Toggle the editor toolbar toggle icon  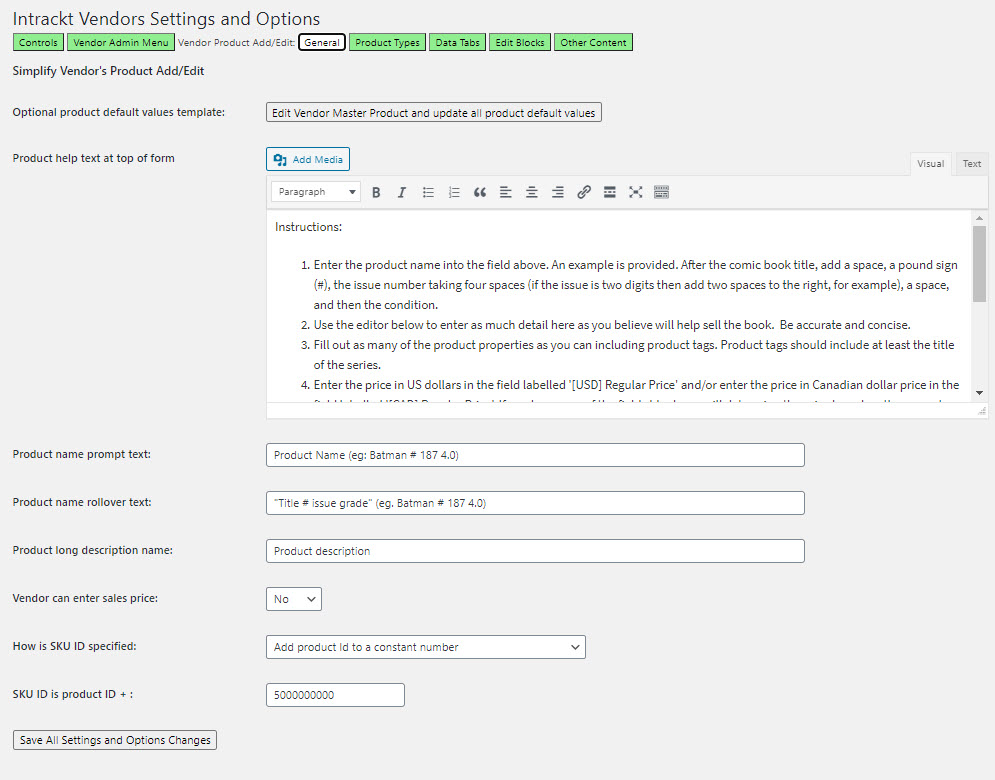[661, 192]
